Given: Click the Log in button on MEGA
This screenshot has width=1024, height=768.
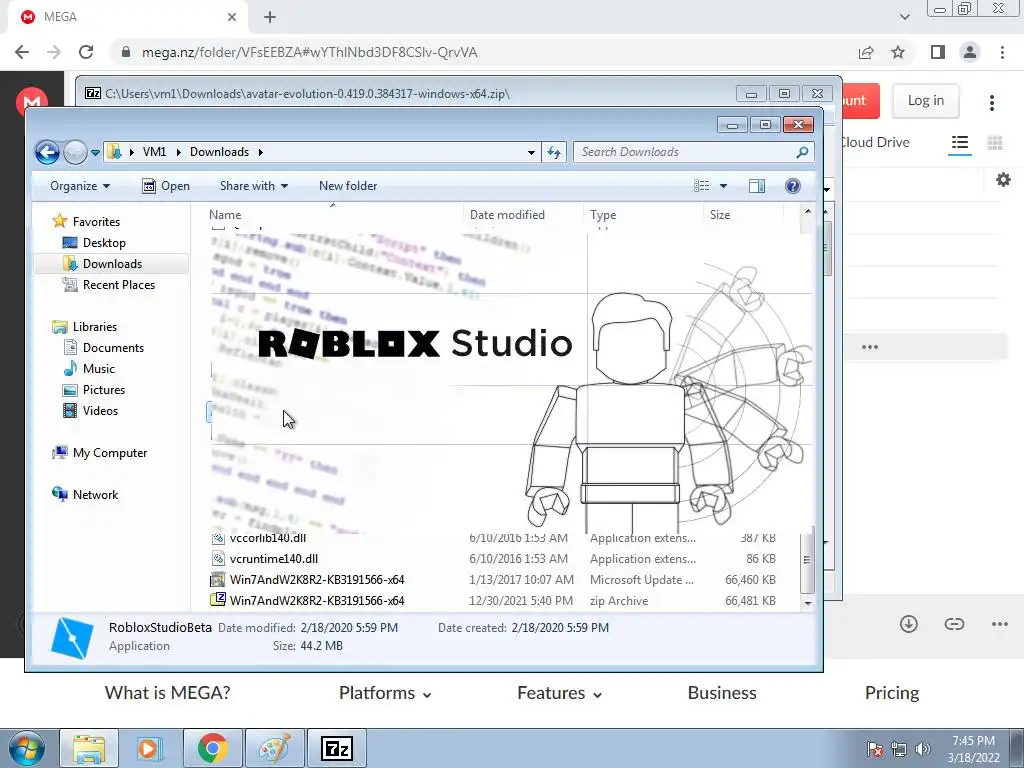Looking at the screenshot, I should point(925,101).
